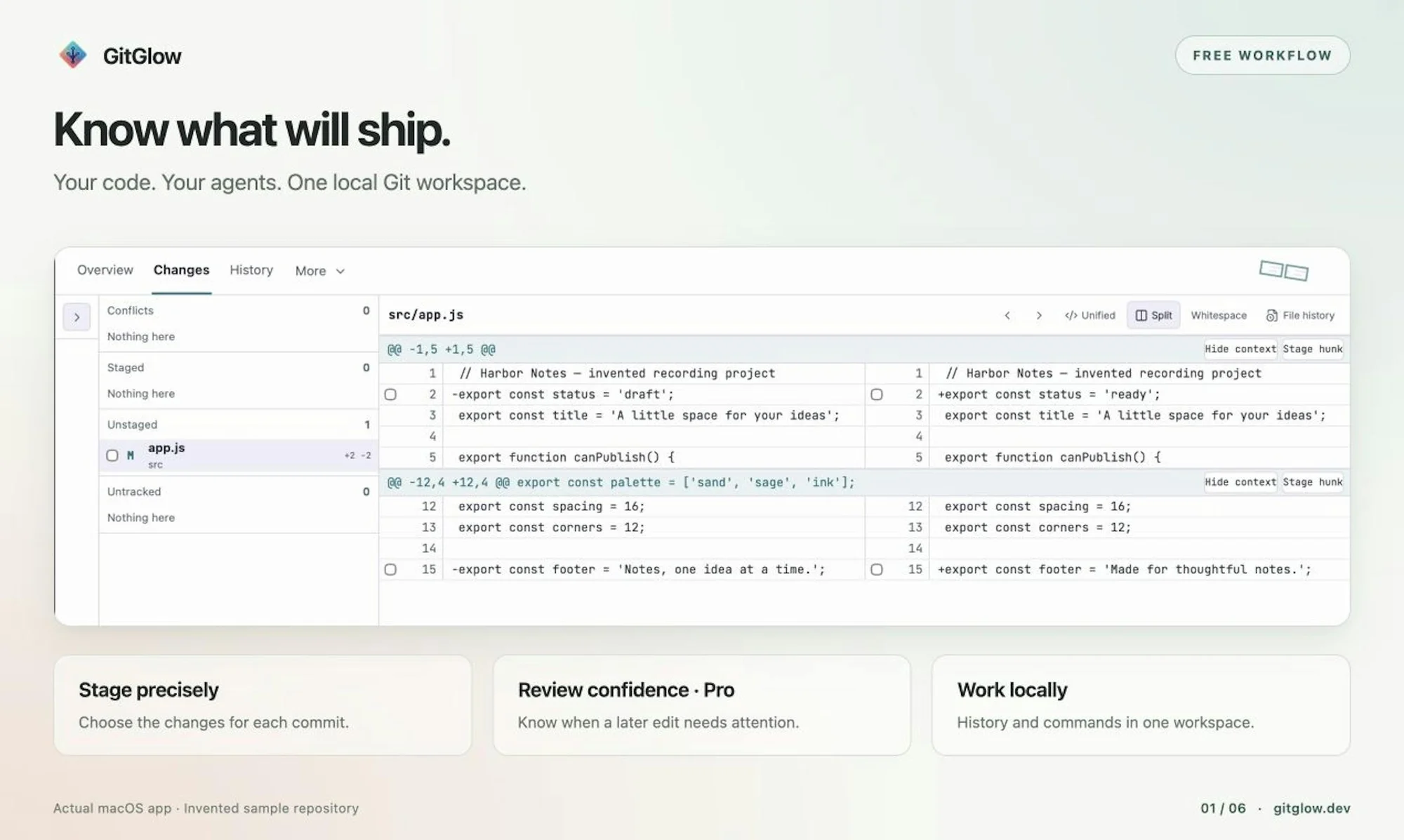Select Split diff view

1154,316
